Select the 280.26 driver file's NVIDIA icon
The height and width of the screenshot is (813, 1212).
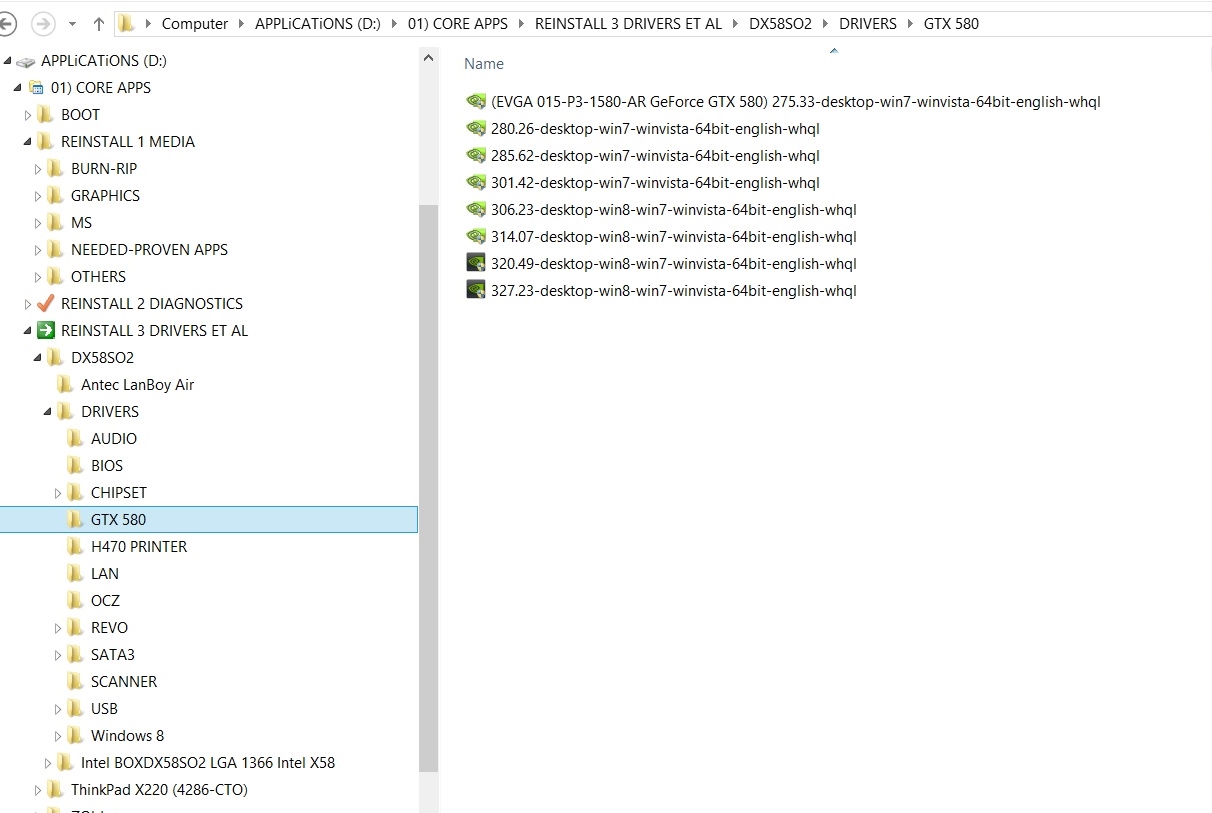tap(476, 129)
